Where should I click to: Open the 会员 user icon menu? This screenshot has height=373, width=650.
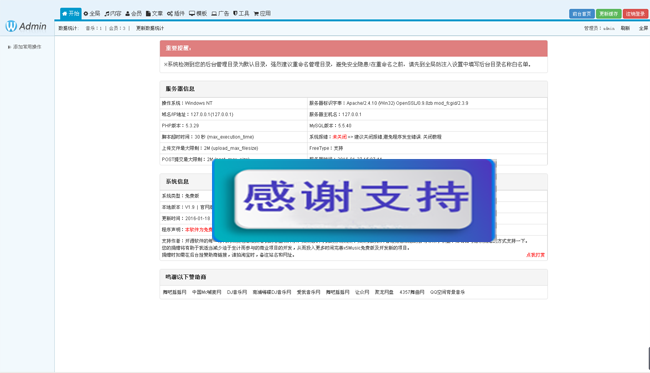128,14
